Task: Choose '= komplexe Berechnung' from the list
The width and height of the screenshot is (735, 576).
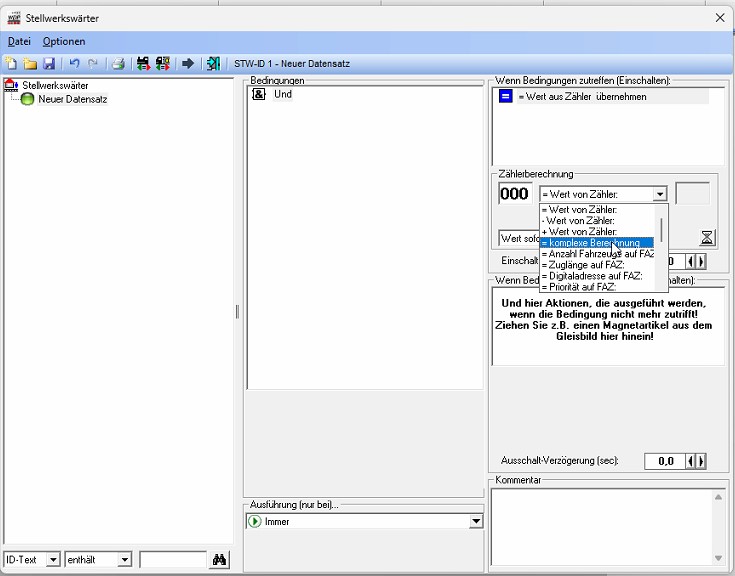Action: (596, 243)
